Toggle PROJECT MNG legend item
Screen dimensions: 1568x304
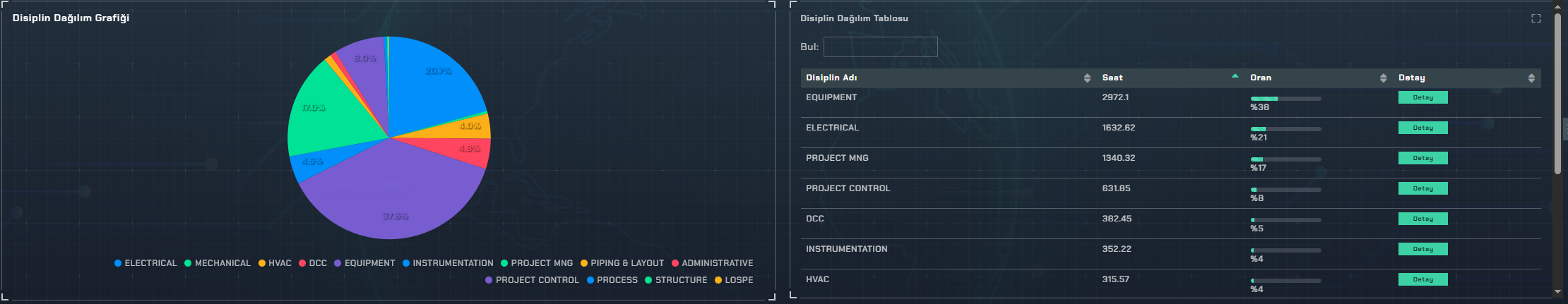(x=537, y=263)
